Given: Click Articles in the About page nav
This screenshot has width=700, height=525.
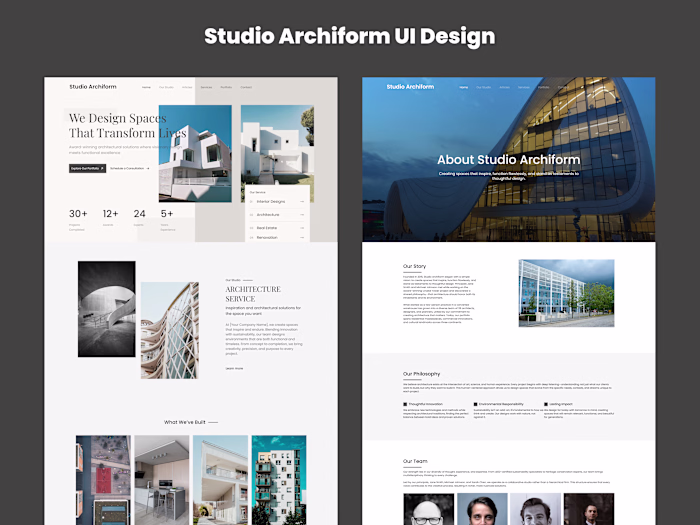Looking at the screenshot, I should tap(504, 88).
